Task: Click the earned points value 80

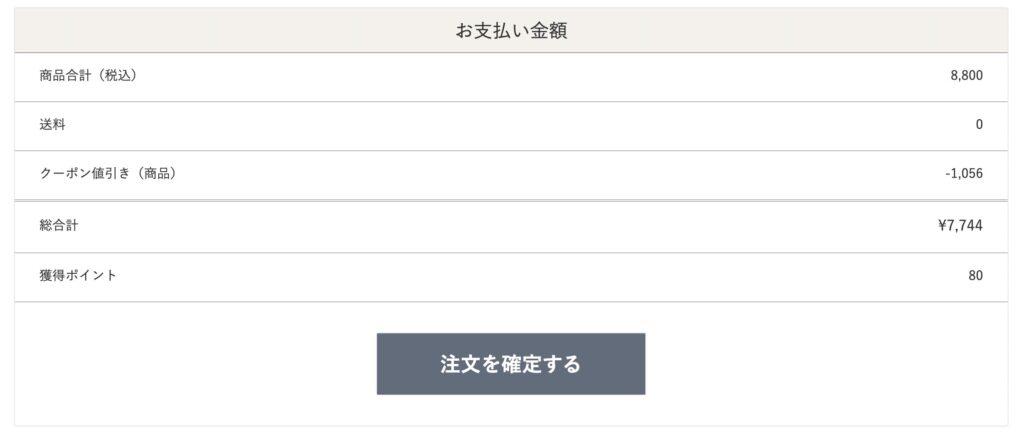Action: [975, 276]
